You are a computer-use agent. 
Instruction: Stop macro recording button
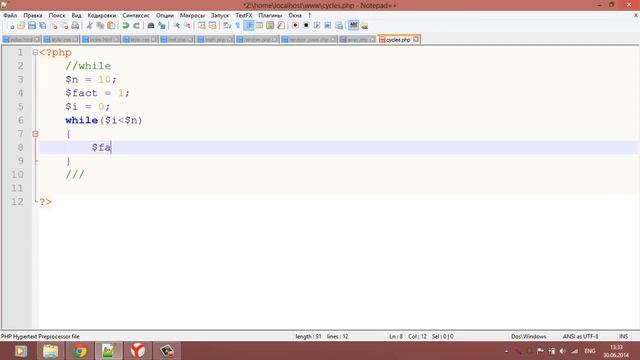tap(306, 26)
